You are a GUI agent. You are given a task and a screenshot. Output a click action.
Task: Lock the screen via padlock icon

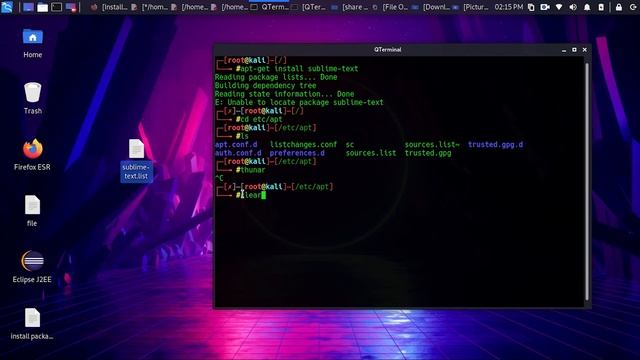[x=619, y=7]
